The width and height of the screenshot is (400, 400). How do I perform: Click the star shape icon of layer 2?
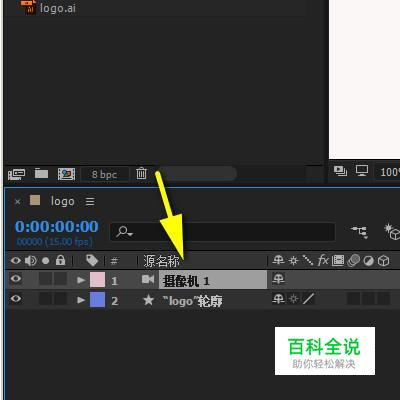pyautogui.click(x=148, y=300)
